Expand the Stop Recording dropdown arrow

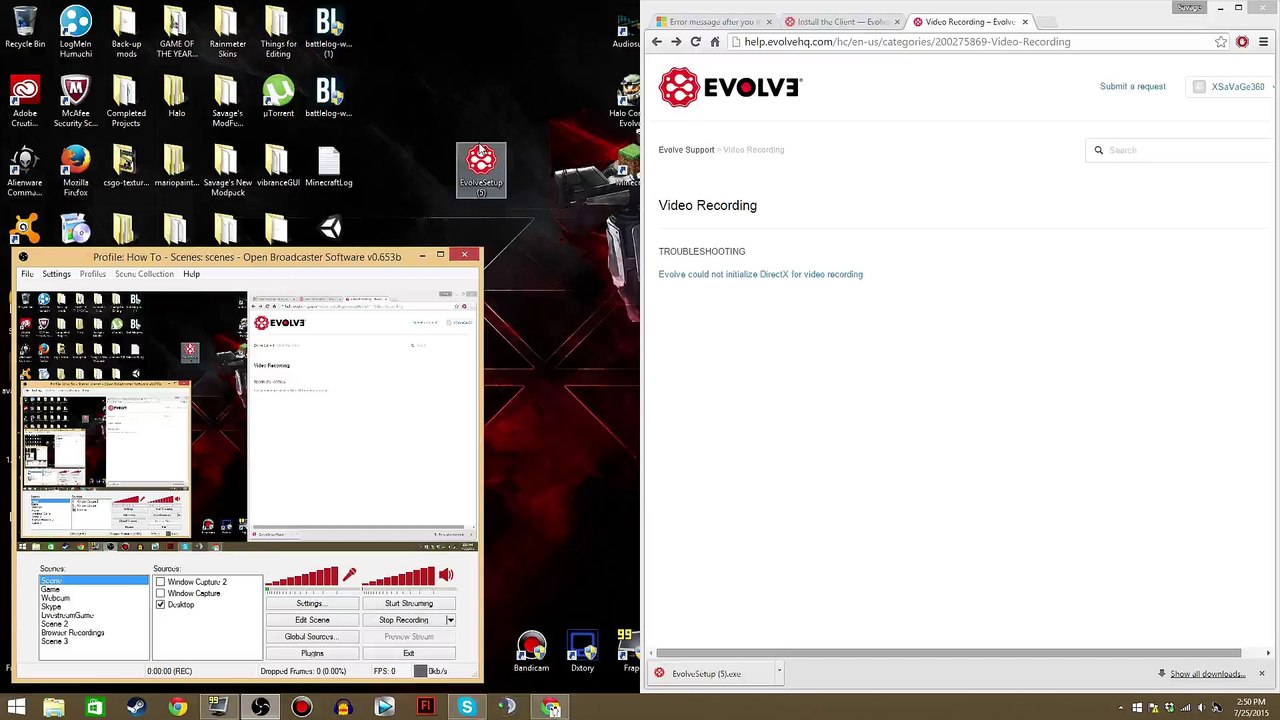pyautogui.click(x=450, y=620)
